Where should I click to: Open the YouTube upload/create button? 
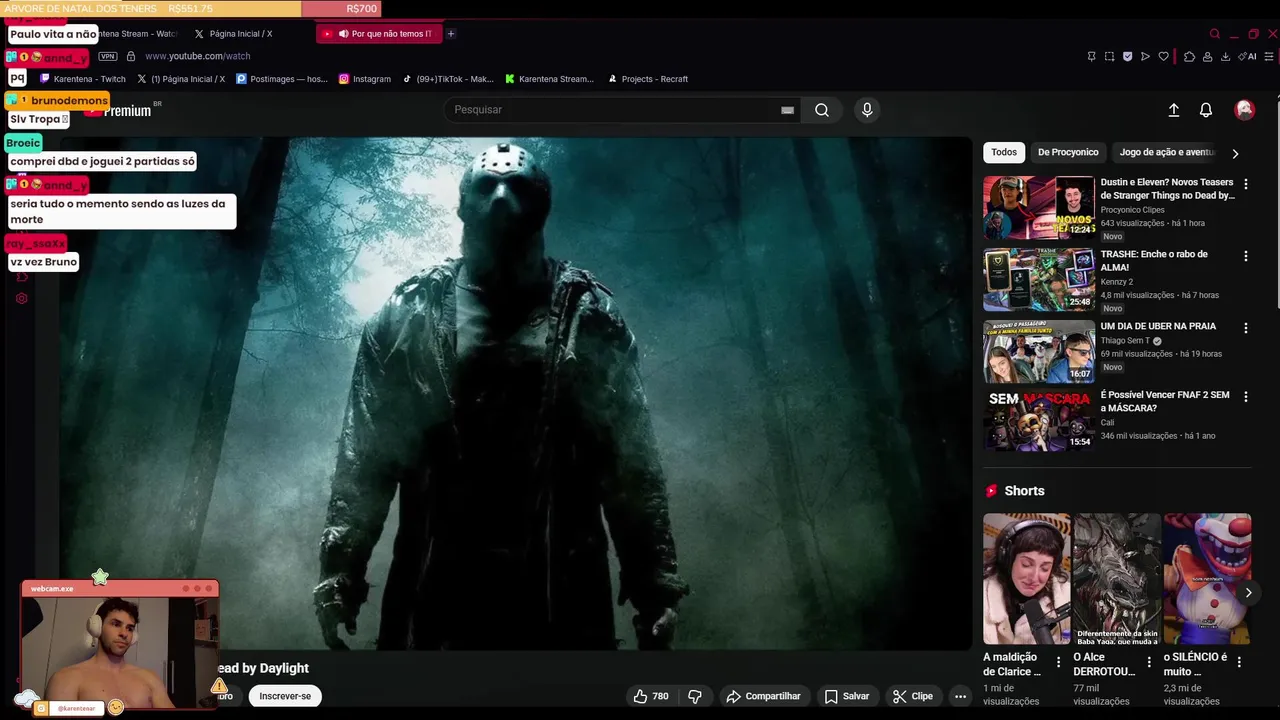click(1174, 110)
